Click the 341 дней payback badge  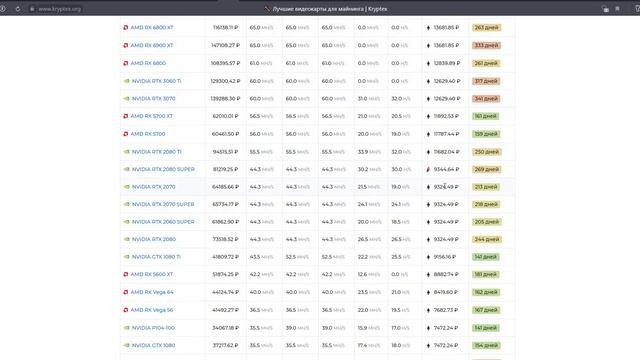click(x=486, y=99)
